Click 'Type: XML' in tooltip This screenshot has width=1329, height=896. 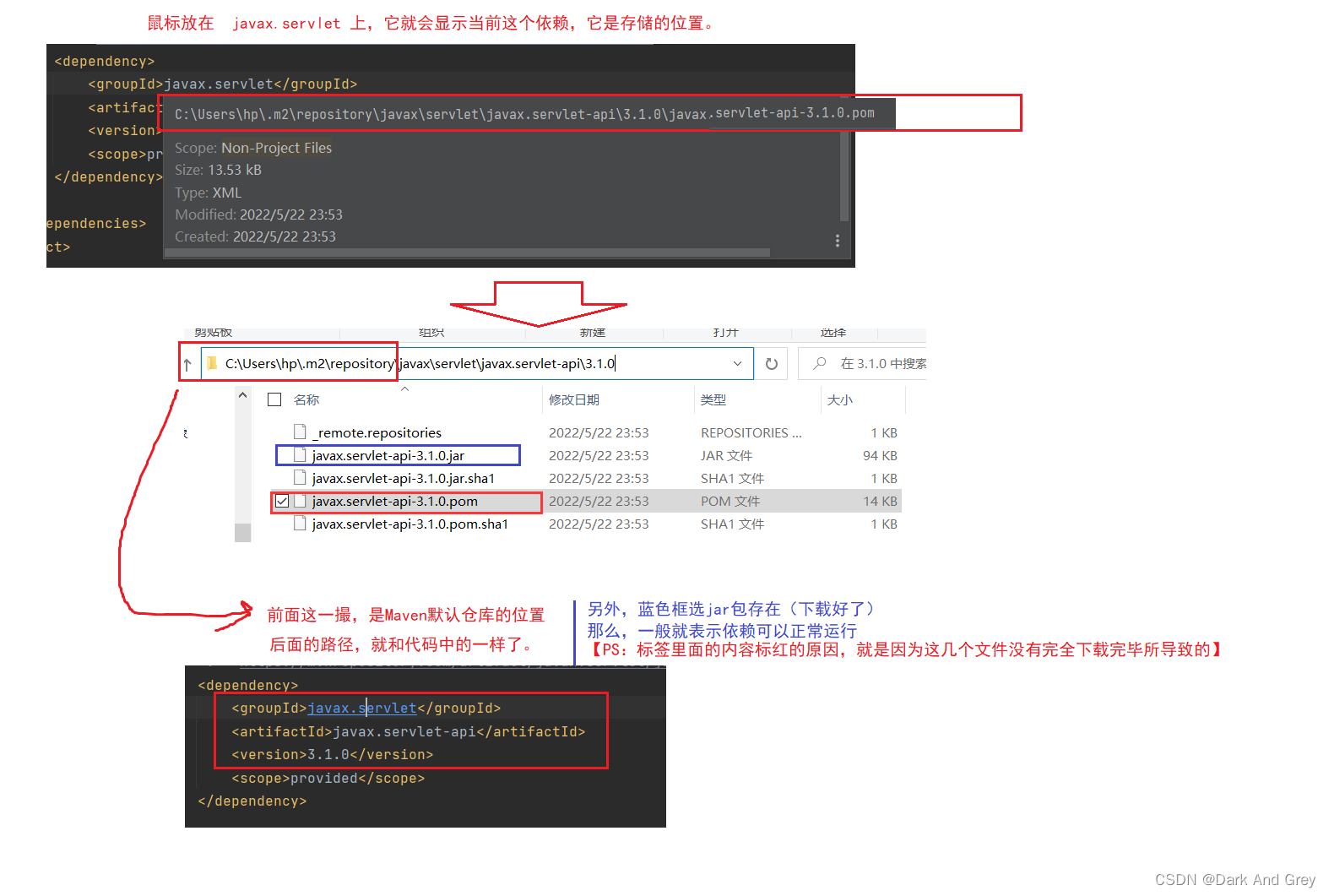(x=208, y=193)
